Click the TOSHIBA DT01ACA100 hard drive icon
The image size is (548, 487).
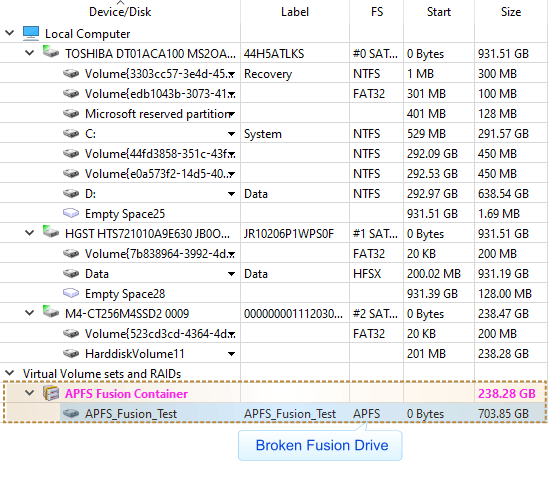[x=51, y=52]
